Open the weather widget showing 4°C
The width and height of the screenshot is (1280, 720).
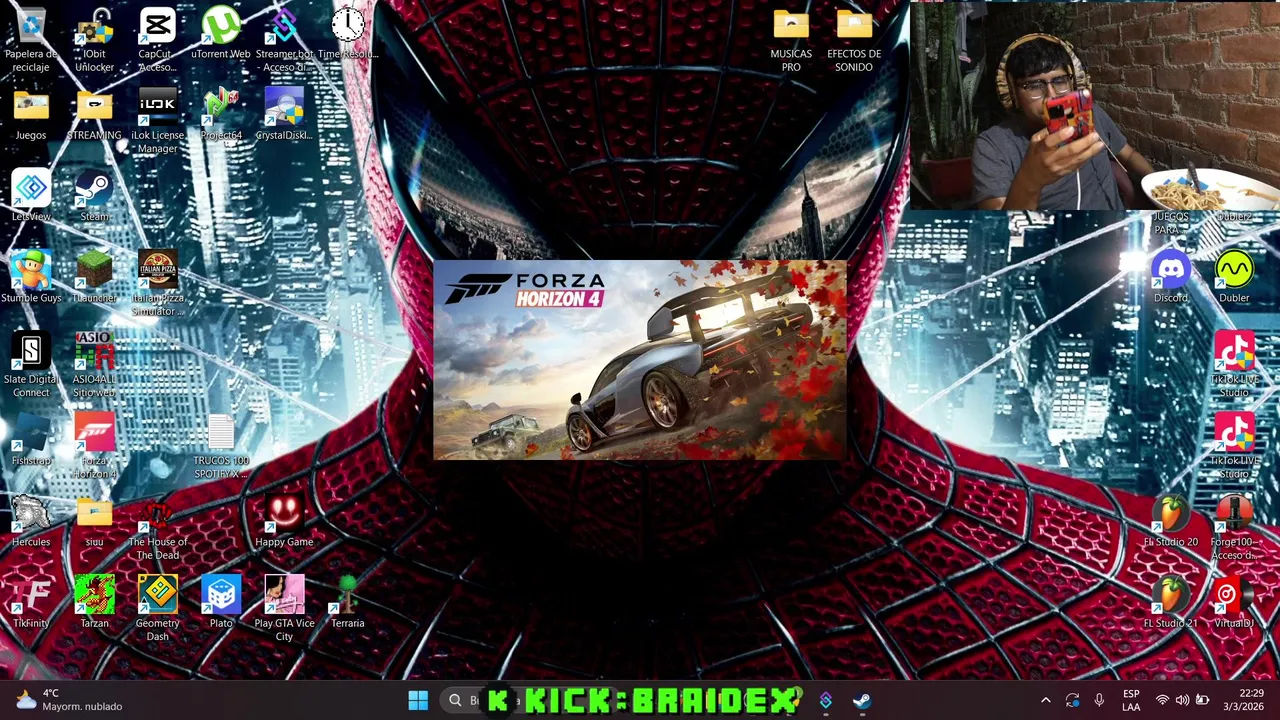point(68,700)
